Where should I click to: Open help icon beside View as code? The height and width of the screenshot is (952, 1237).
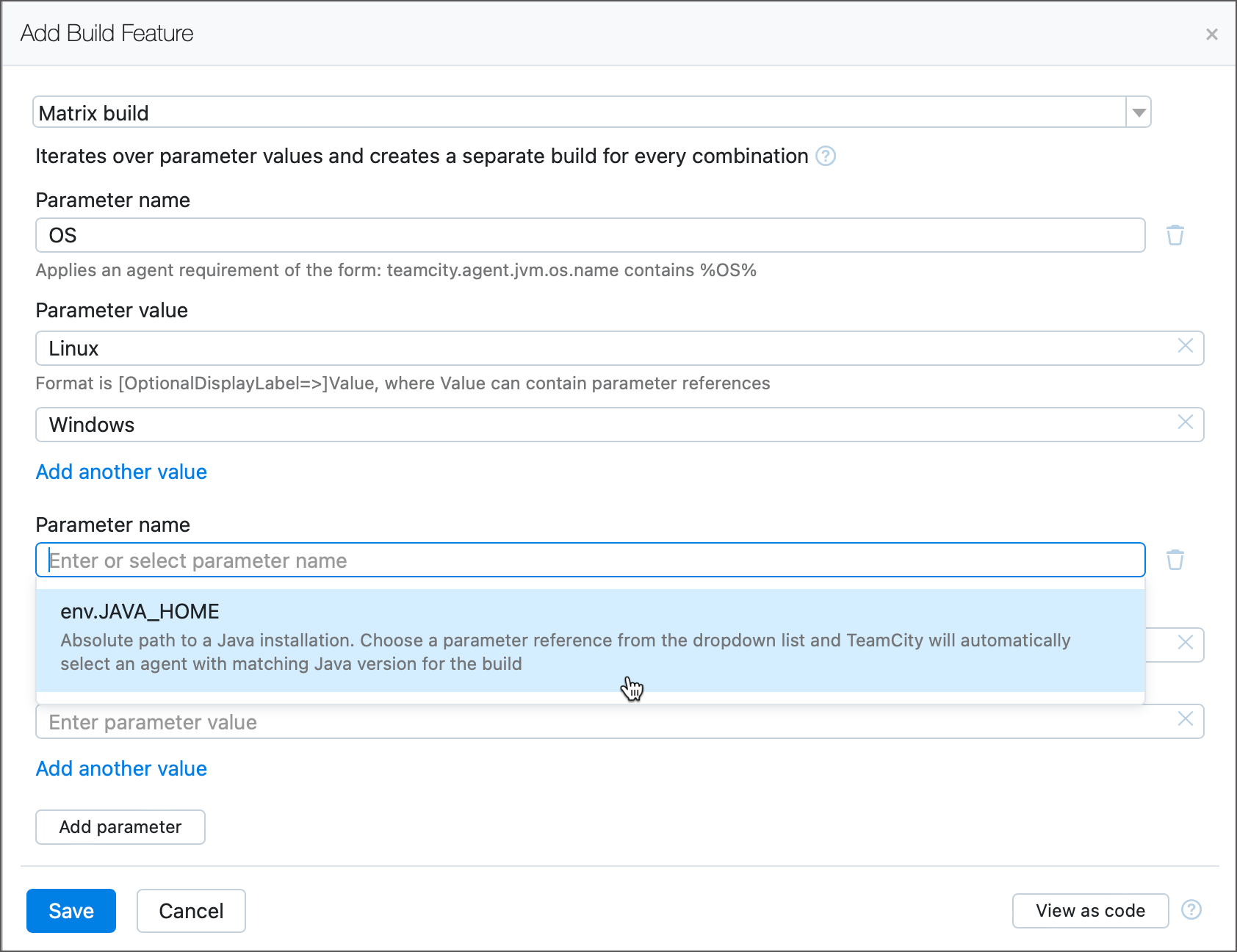pos(1191,910)
